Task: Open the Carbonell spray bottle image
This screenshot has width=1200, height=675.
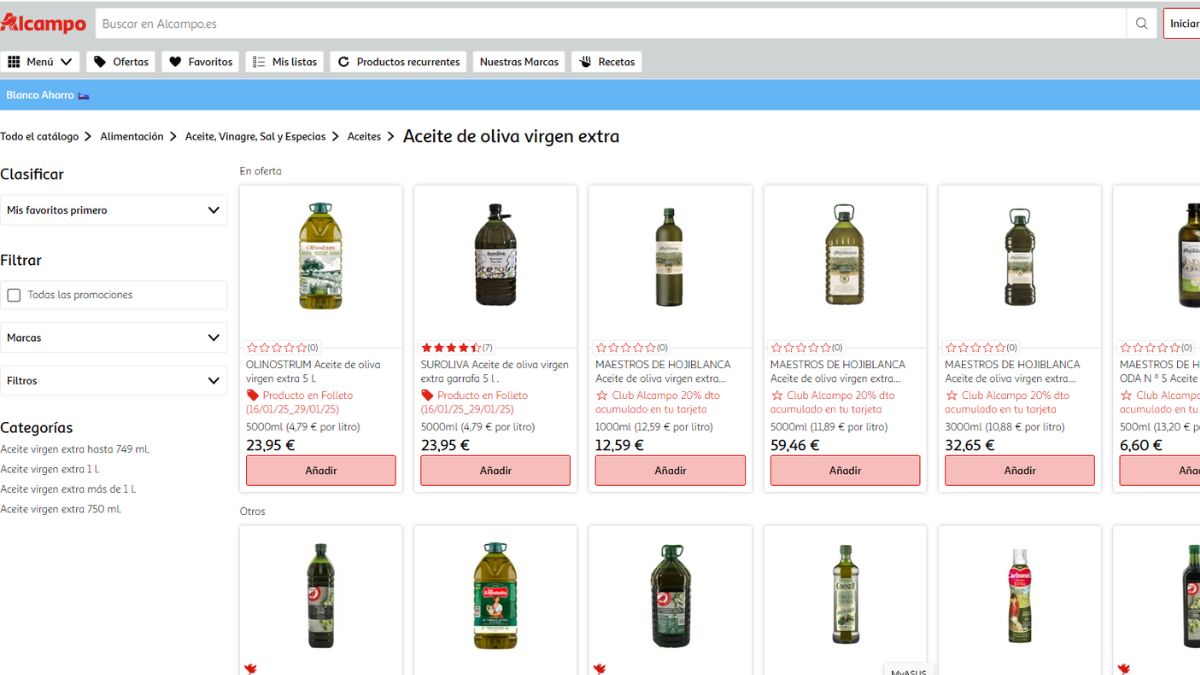Action: 1019,596
